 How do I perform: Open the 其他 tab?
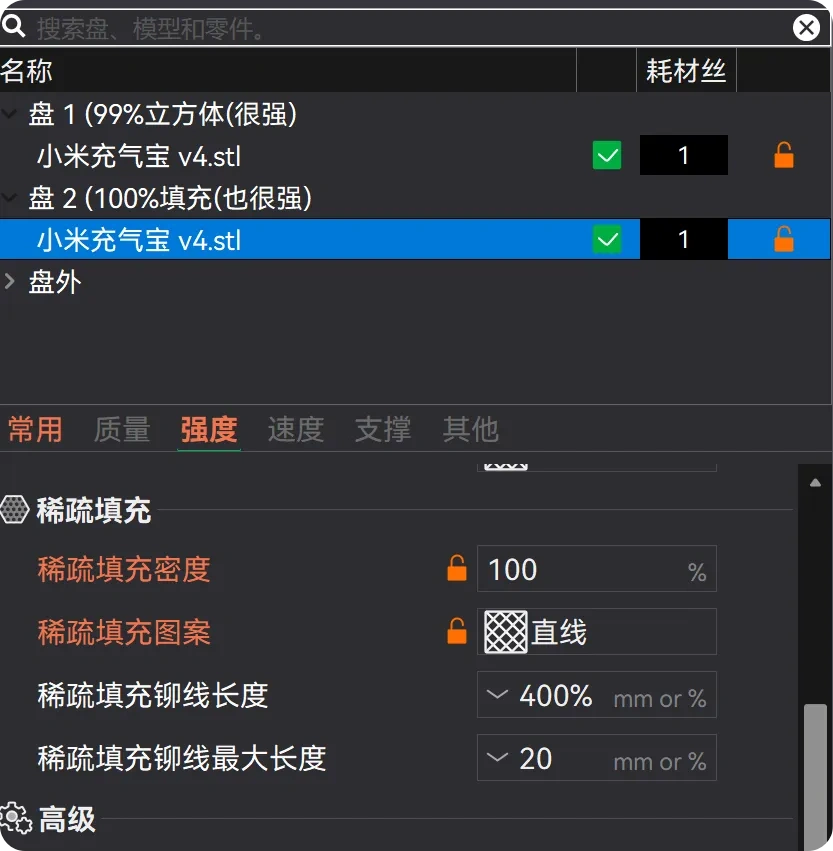[x=470, y=429]
